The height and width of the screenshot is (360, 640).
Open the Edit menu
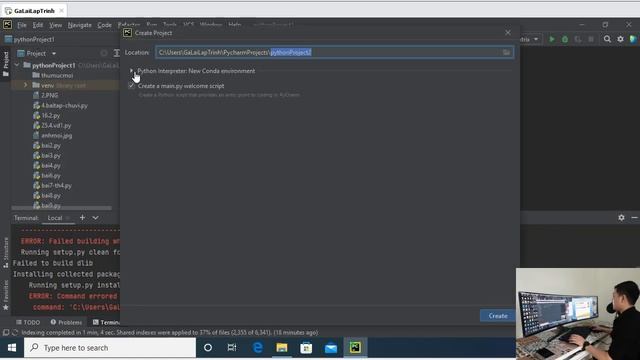click(x=38, y=25)
